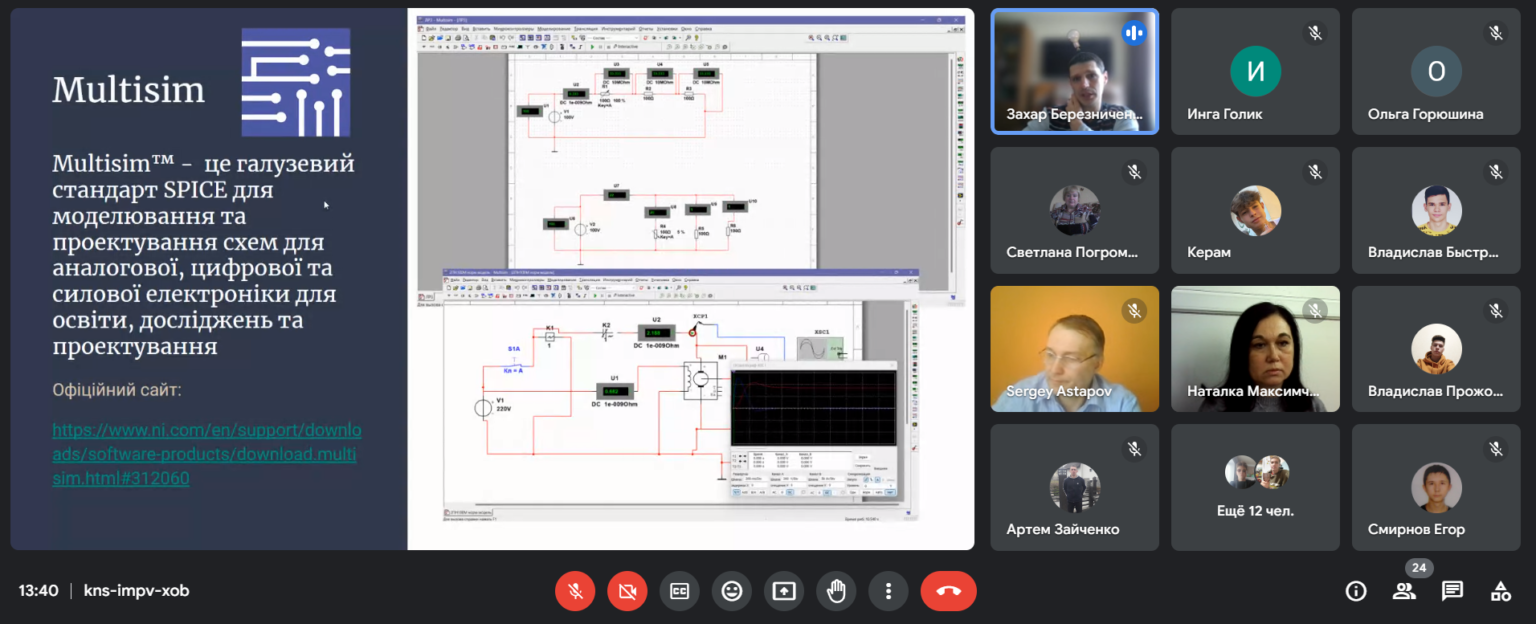This screenshot has height=624, width=1536.
Task: Open activities shapes icon
Action: [x=1500, y=591]
